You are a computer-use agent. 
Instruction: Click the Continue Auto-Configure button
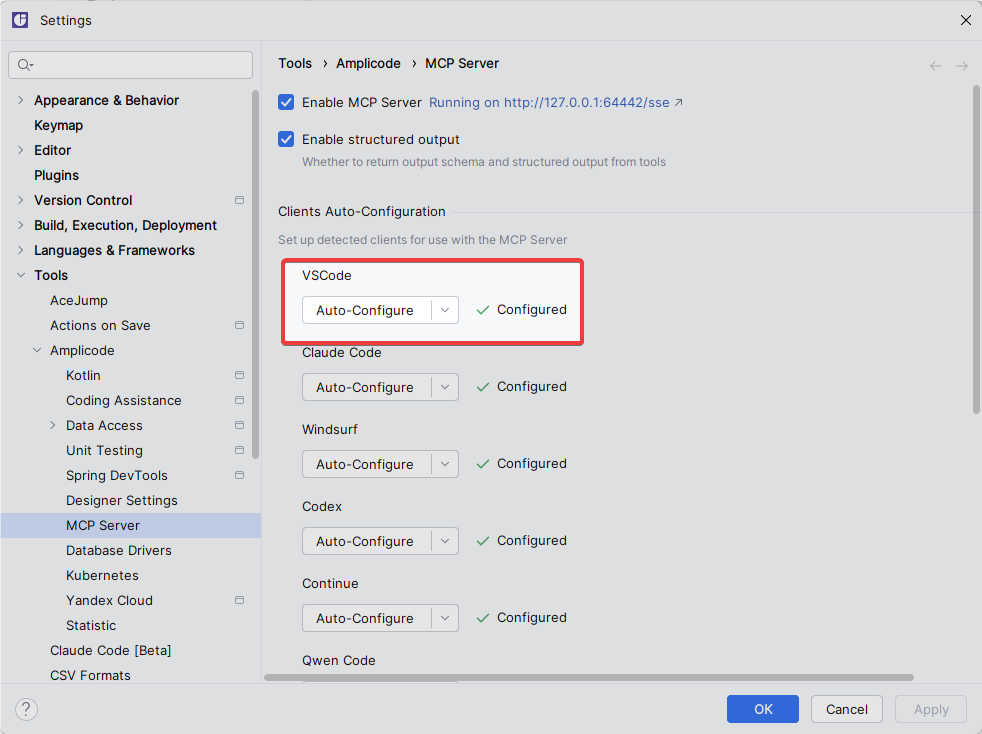pos(366,618)
